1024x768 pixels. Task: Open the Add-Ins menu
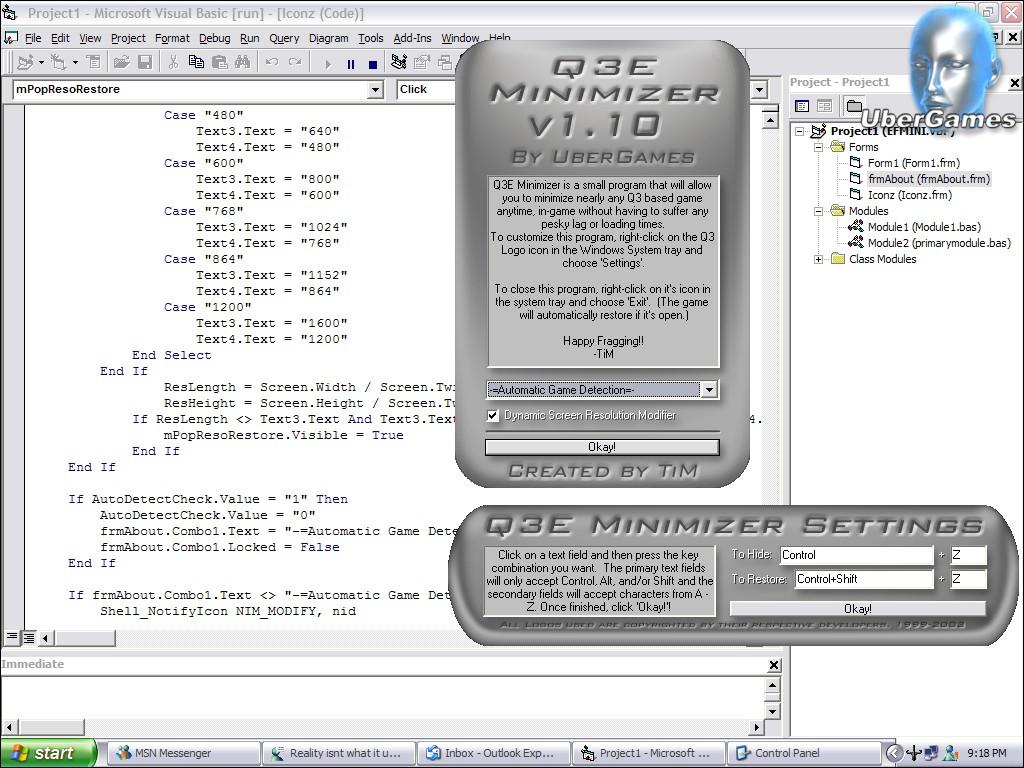[x=412, y=38]
